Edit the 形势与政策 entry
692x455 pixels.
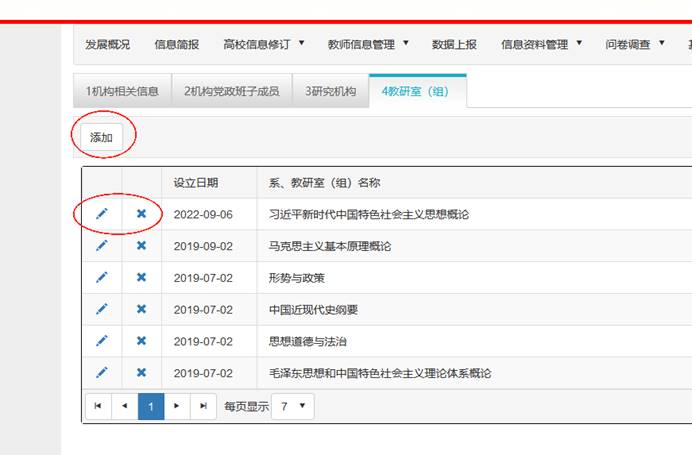tap(101, 278)
